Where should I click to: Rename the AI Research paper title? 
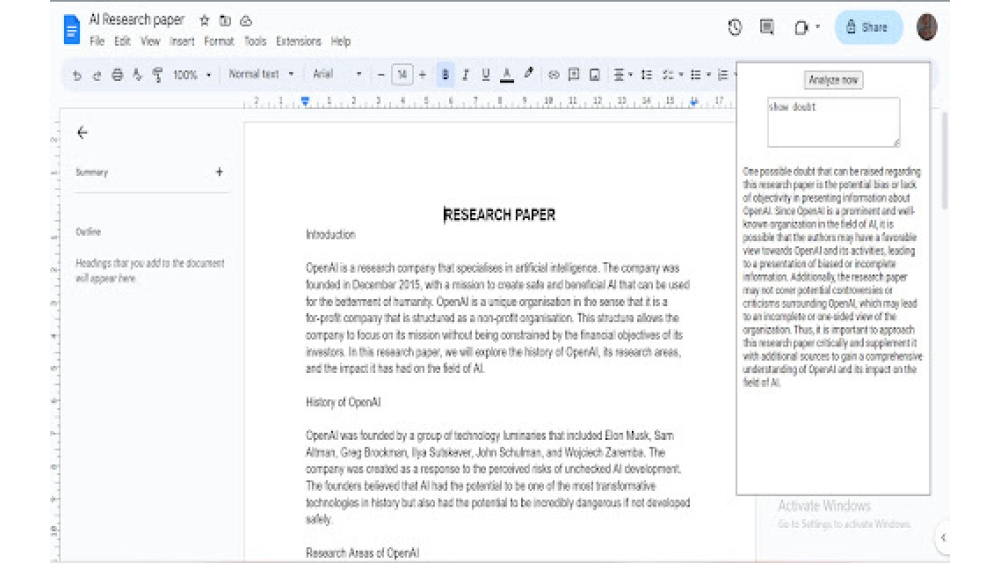click(136, 20)
